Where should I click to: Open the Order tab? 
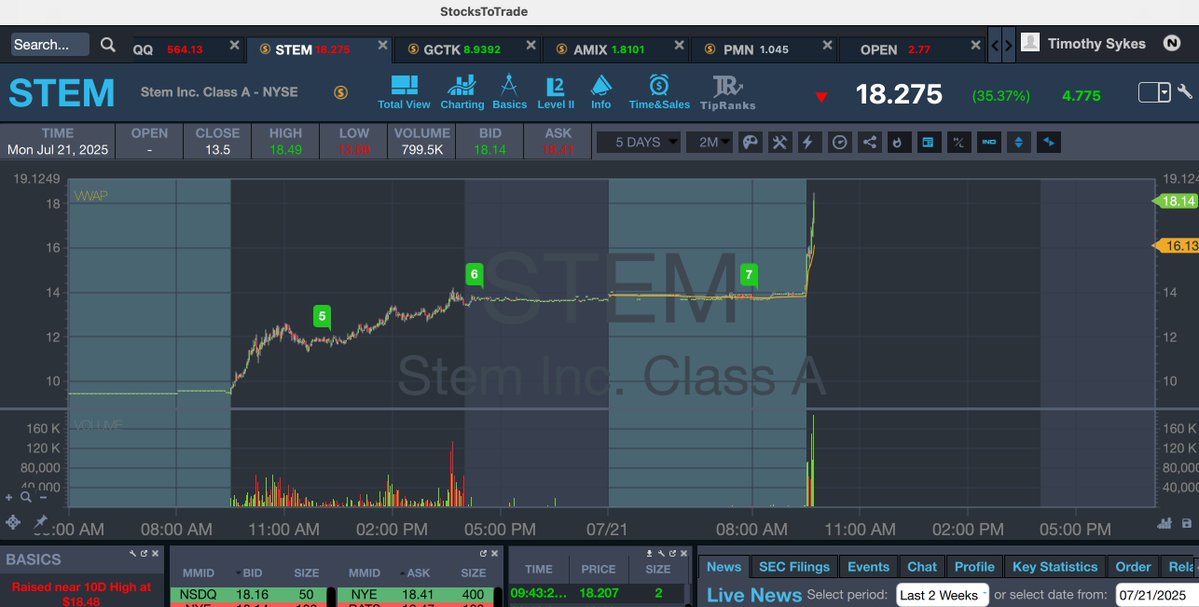(x=1132, y=566)
